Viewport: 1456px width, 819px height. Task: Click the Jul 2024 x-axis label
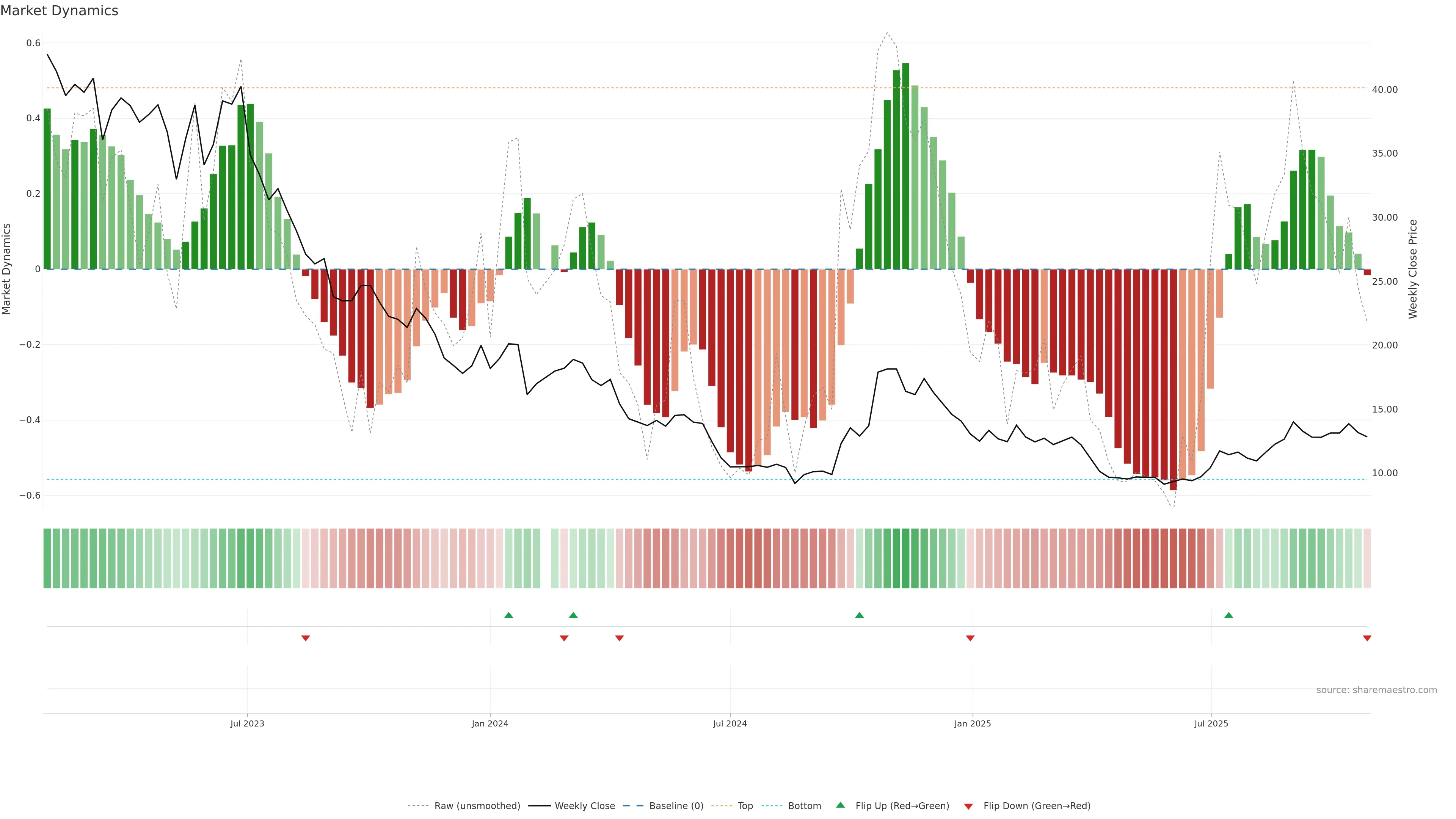730,723
